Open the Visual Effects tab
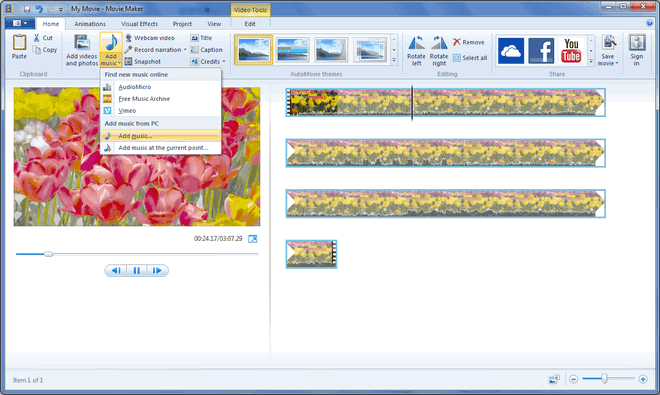Viewport: 660px width, 395px height. coord(139,24)
